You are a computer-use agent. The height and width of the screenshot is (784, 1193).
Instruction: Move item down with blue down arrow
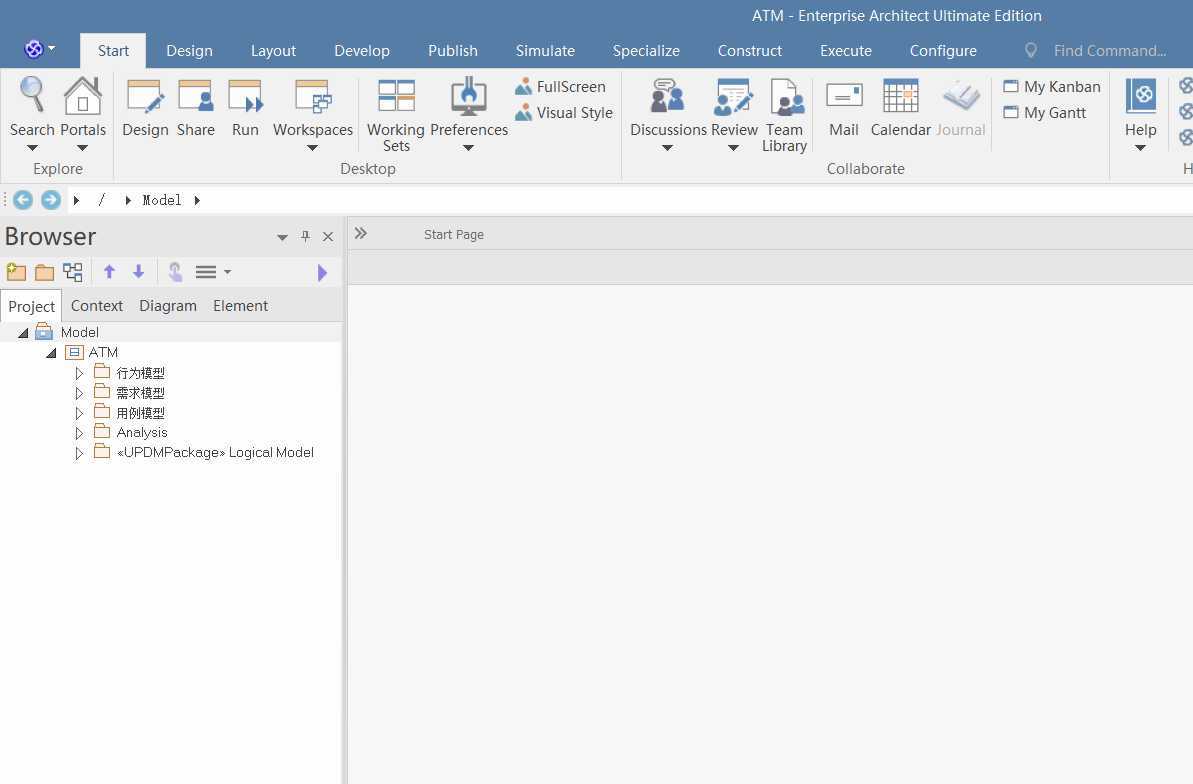coord(138,272)
